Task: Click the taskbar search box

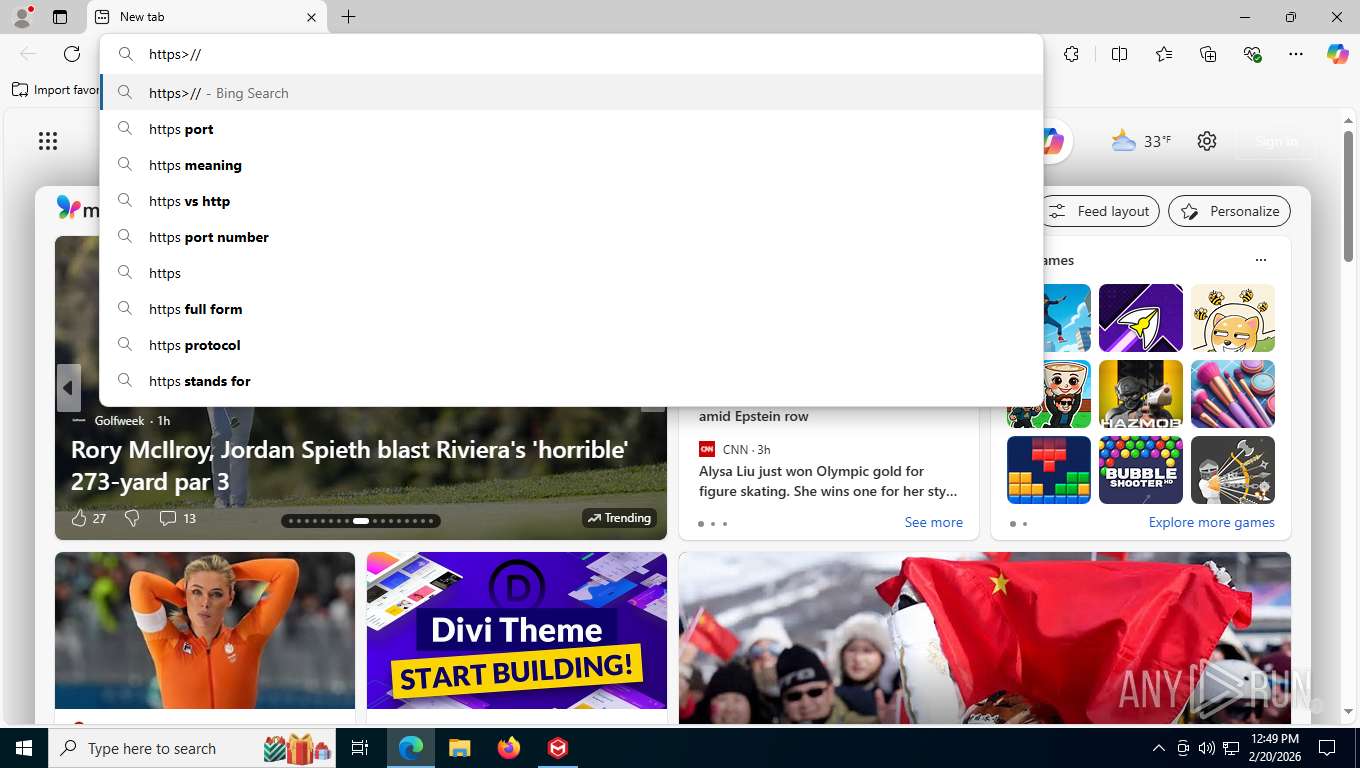Action: [x=192, y=748]
